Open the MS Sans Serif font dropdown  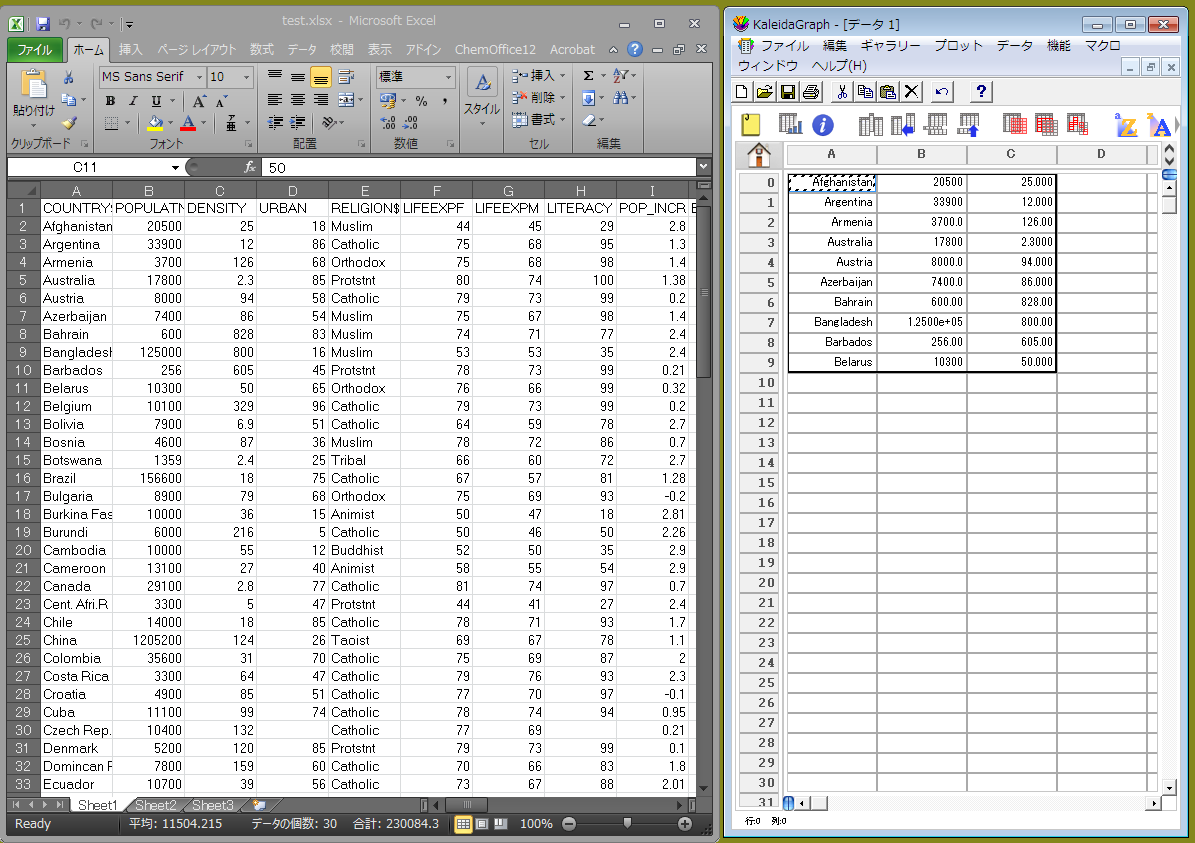click(200, 77)
